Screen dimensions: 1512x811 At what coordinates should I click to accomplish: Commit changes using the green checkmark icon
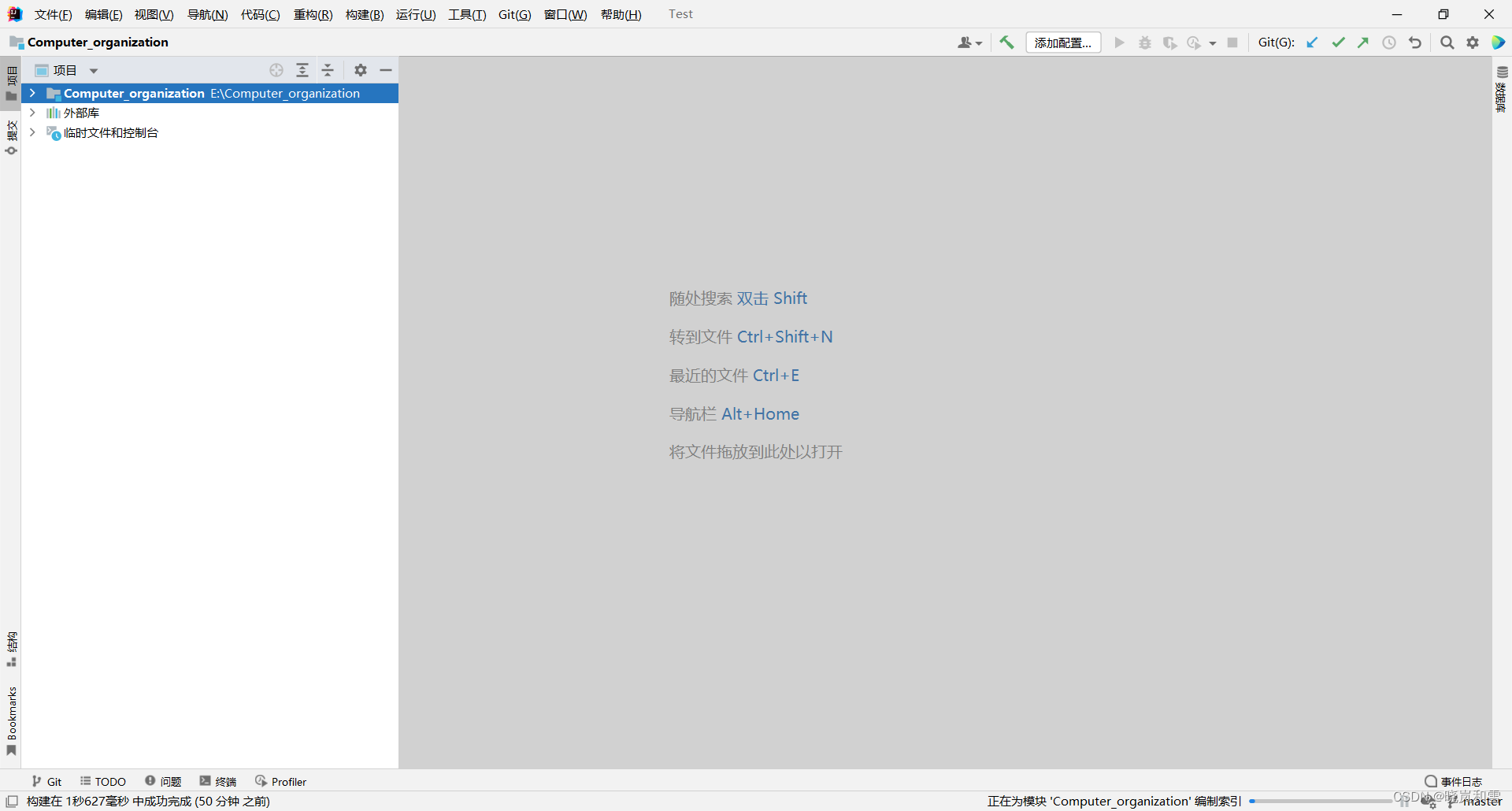(x=1338, y=43)
